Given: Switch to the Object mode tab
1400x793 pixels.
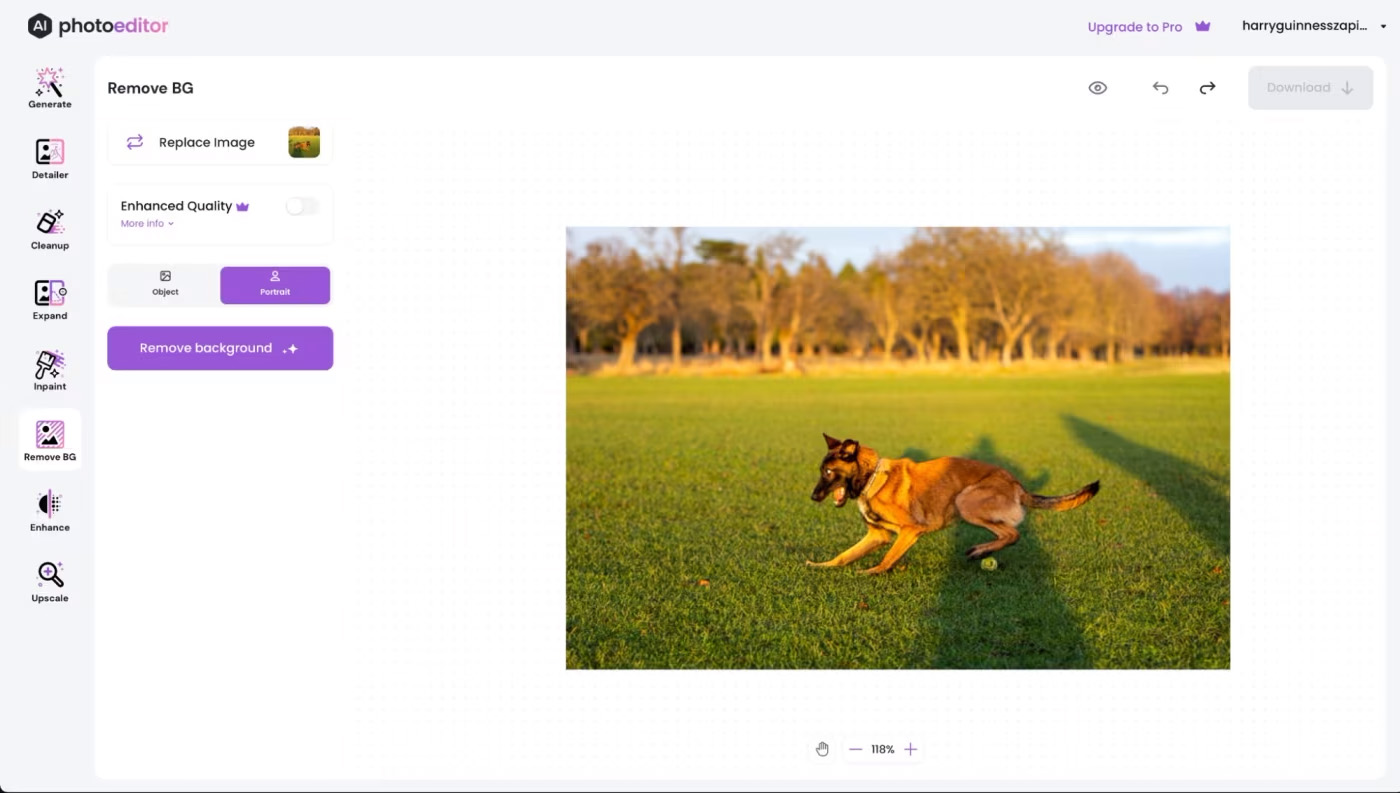Looking at the screenshot, I should pyautogui.click(x=165, y=284).
